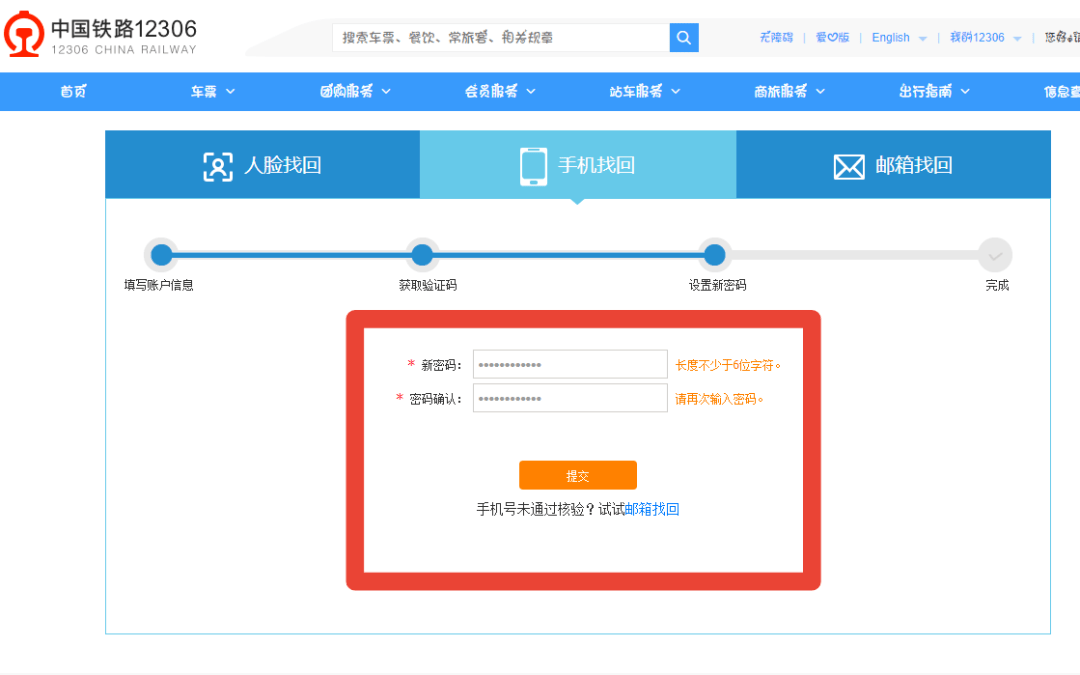Viewport: 1080px width, 675px height.
Task: Open the English language dropdown
Action: pyautogui.click(x=898, y=38)
